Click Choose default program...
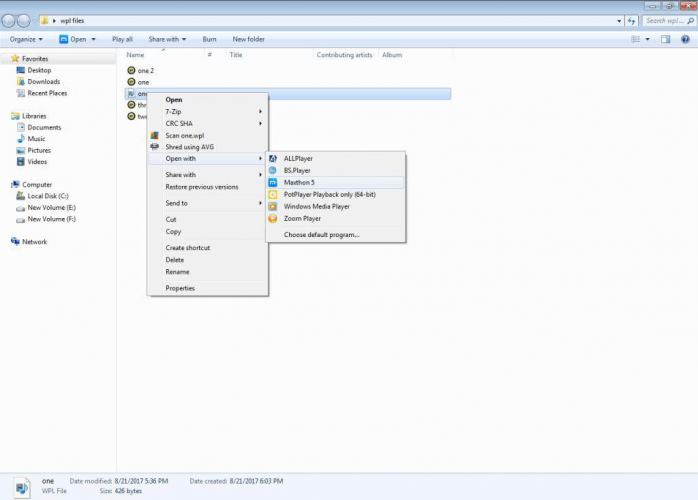 coord(336,235)
